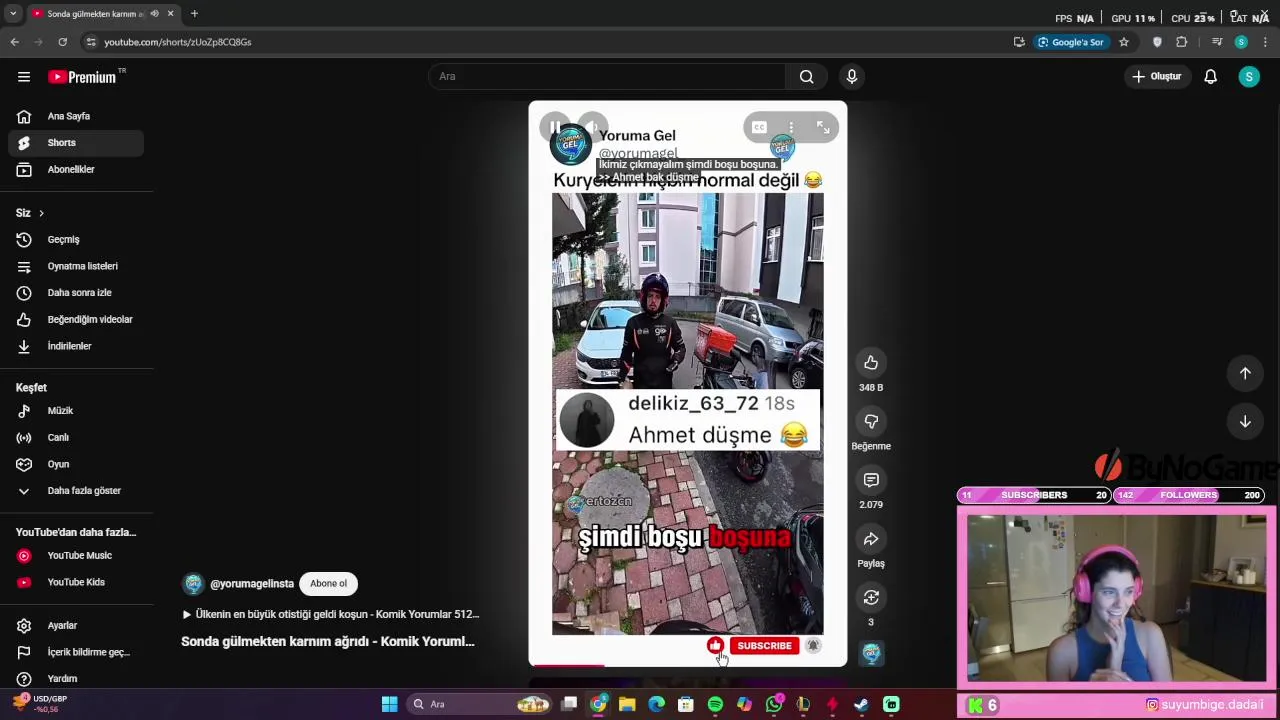
Task: Open Oyun gaming section
Action: 75,464
